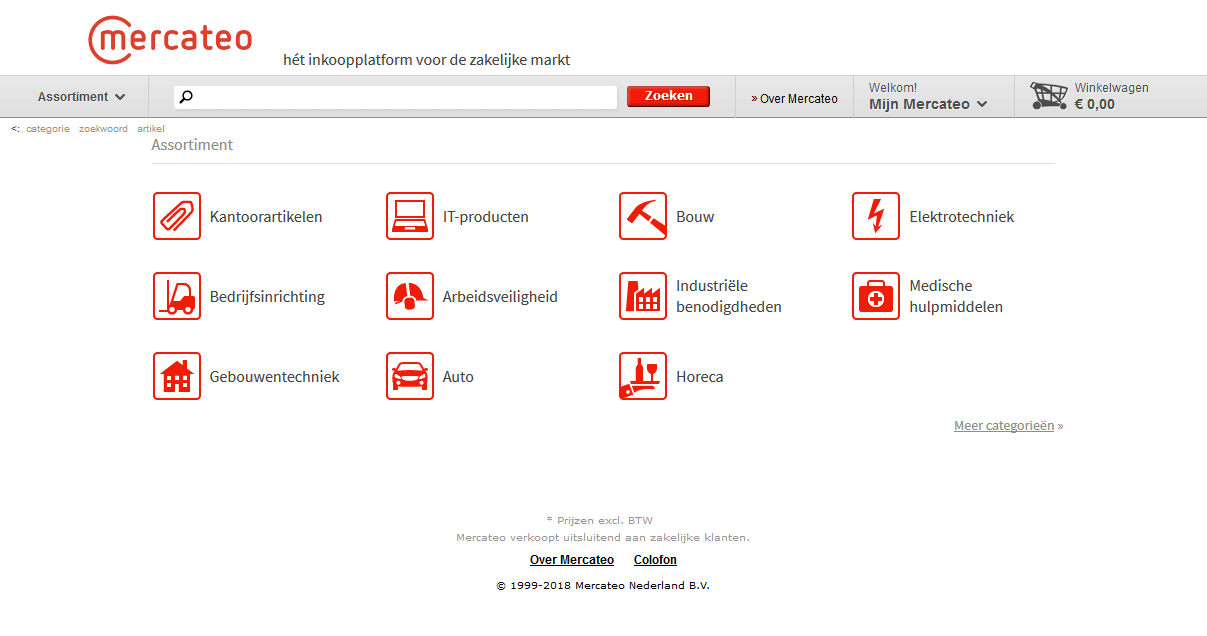
Task: Open the Elektrotechniek lightning bolt icon
Action: point(876,216)
